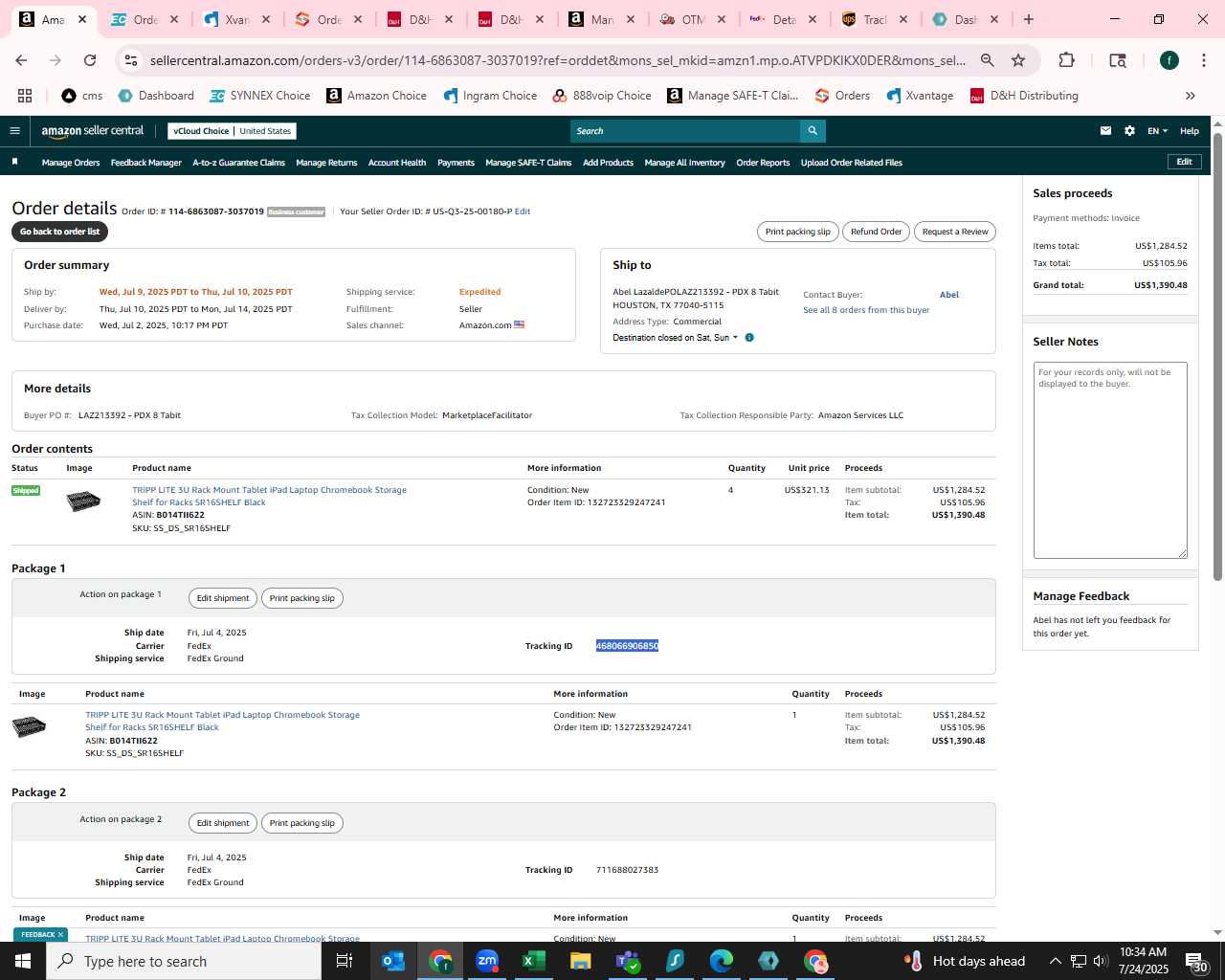The image size is (1225, 980).
Task: Open the notifications center icon
Action: [1195, 961]
